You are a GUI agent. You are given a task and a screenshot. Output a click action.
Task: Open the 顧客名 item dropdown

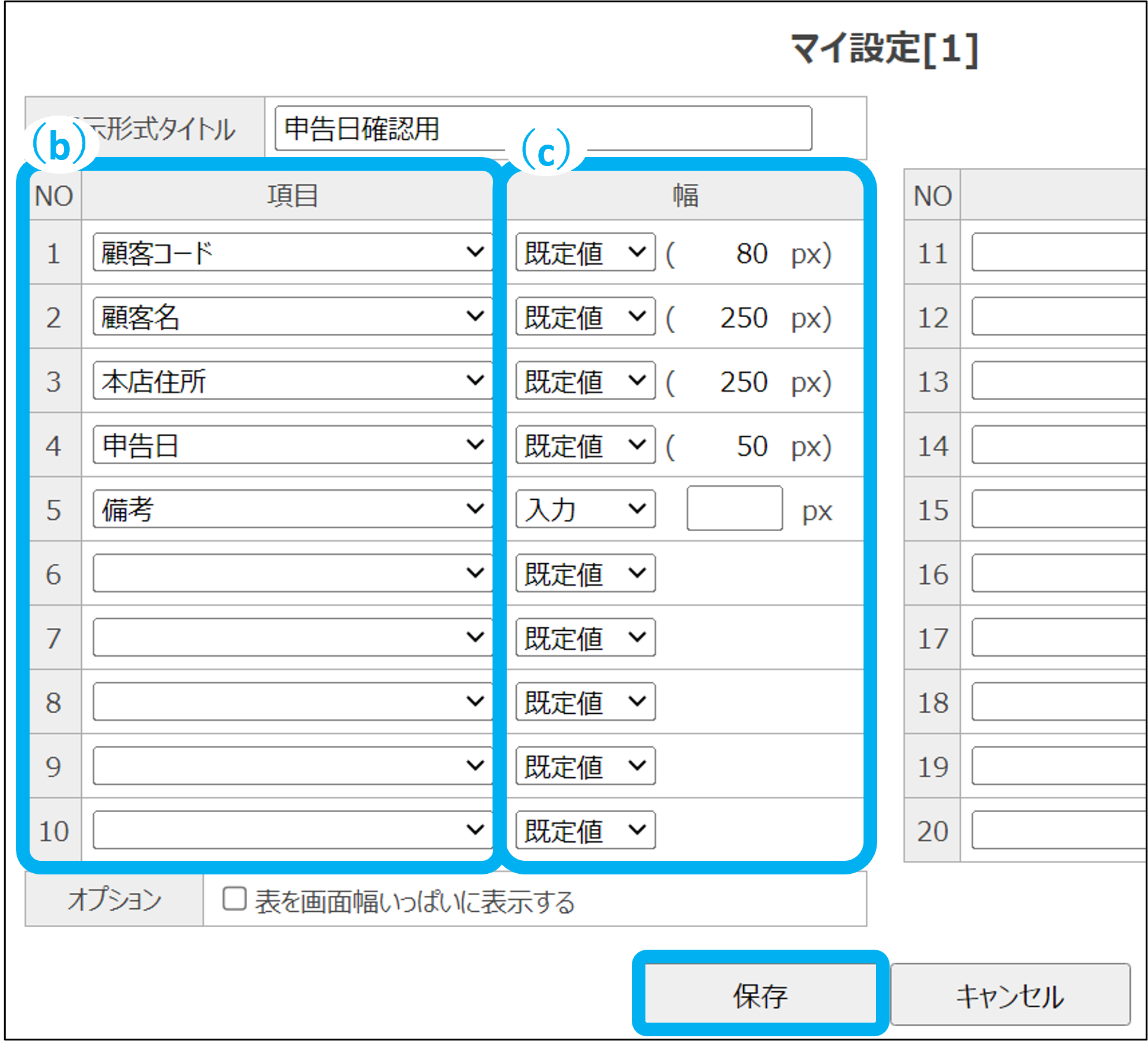click(x=292, y=317)
